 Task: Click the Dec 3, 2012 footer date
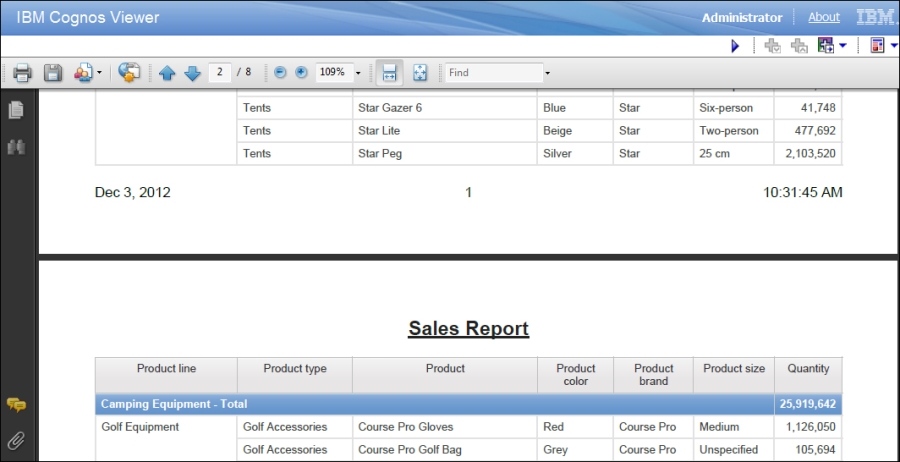click(x=133, y=192)
